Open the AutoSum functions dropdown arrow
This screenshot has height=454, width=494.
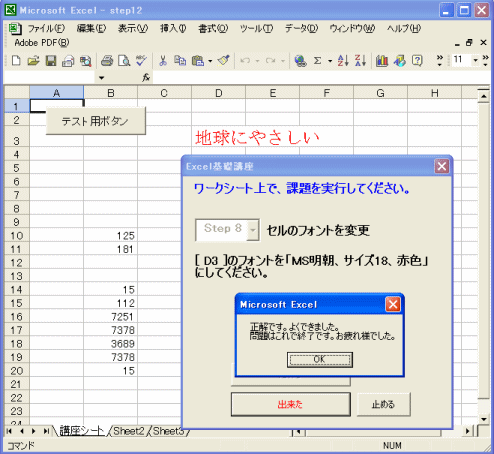[330, 61]
